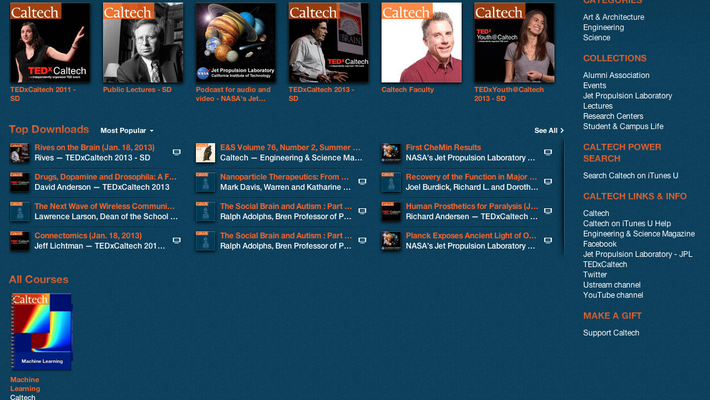Screen dimensions: 710x400
Task: Open First CheMin Results title
Action: click(443, 147)
